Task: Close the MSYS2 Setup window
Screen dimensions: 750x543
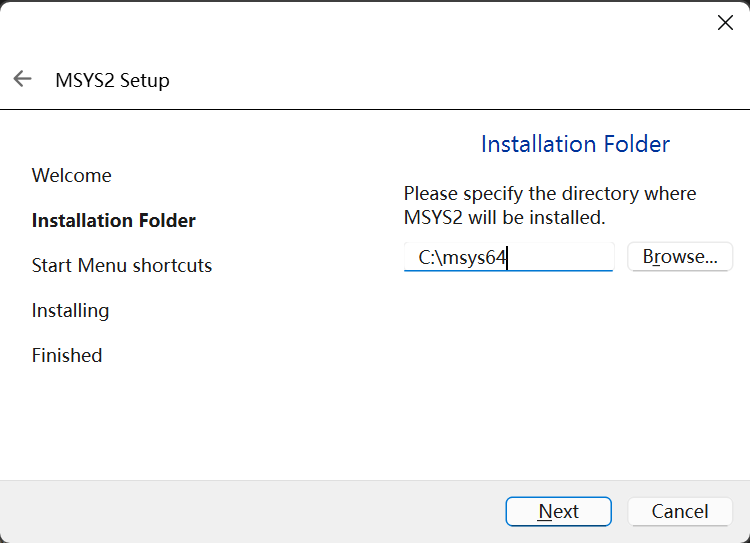Action: 725,23
